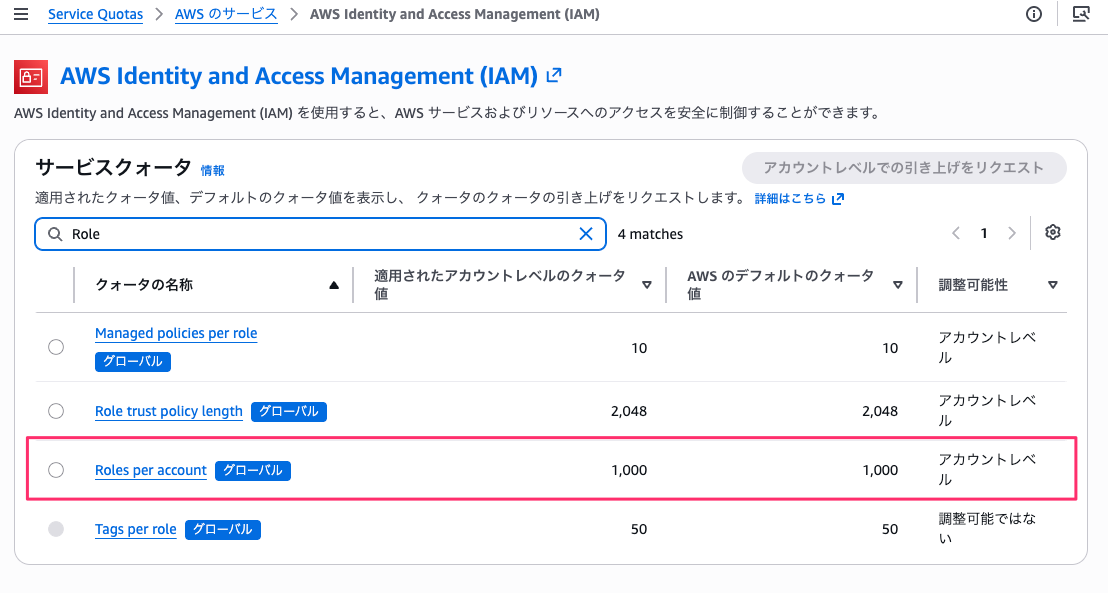Open 詳細はこちら learn more link
Image resolution: width=1108 pixels, height=593 pixels.
(799, 199)
